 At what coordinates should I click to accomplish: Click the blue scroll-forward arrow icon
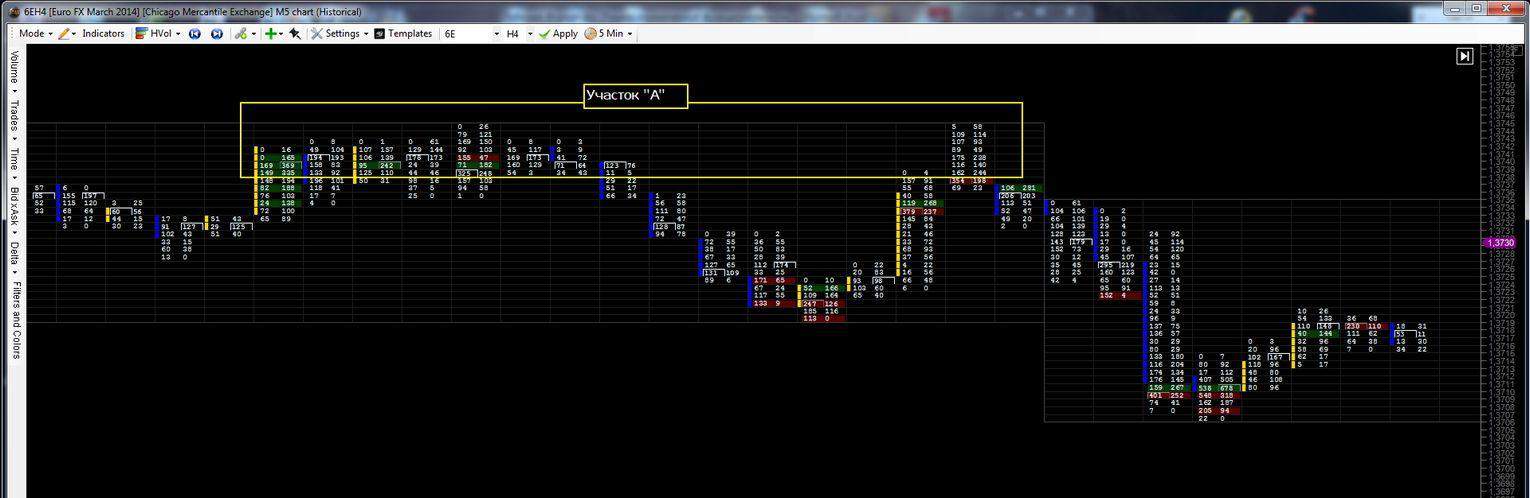[x=216, y=33]
